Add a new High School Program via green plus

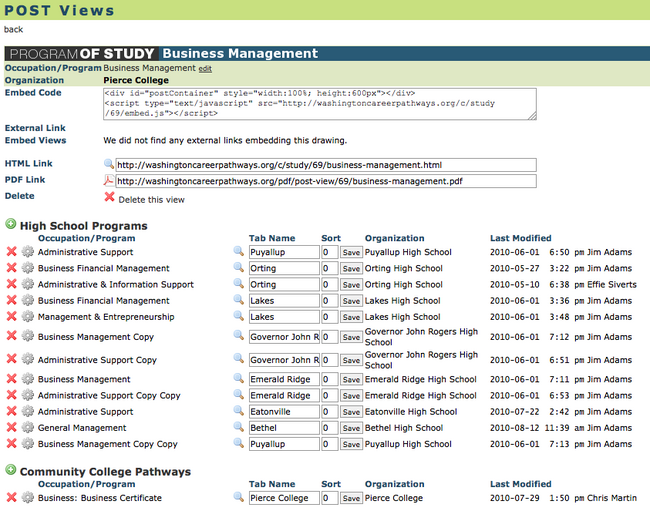pyautogui.click(x=10, y=224)
